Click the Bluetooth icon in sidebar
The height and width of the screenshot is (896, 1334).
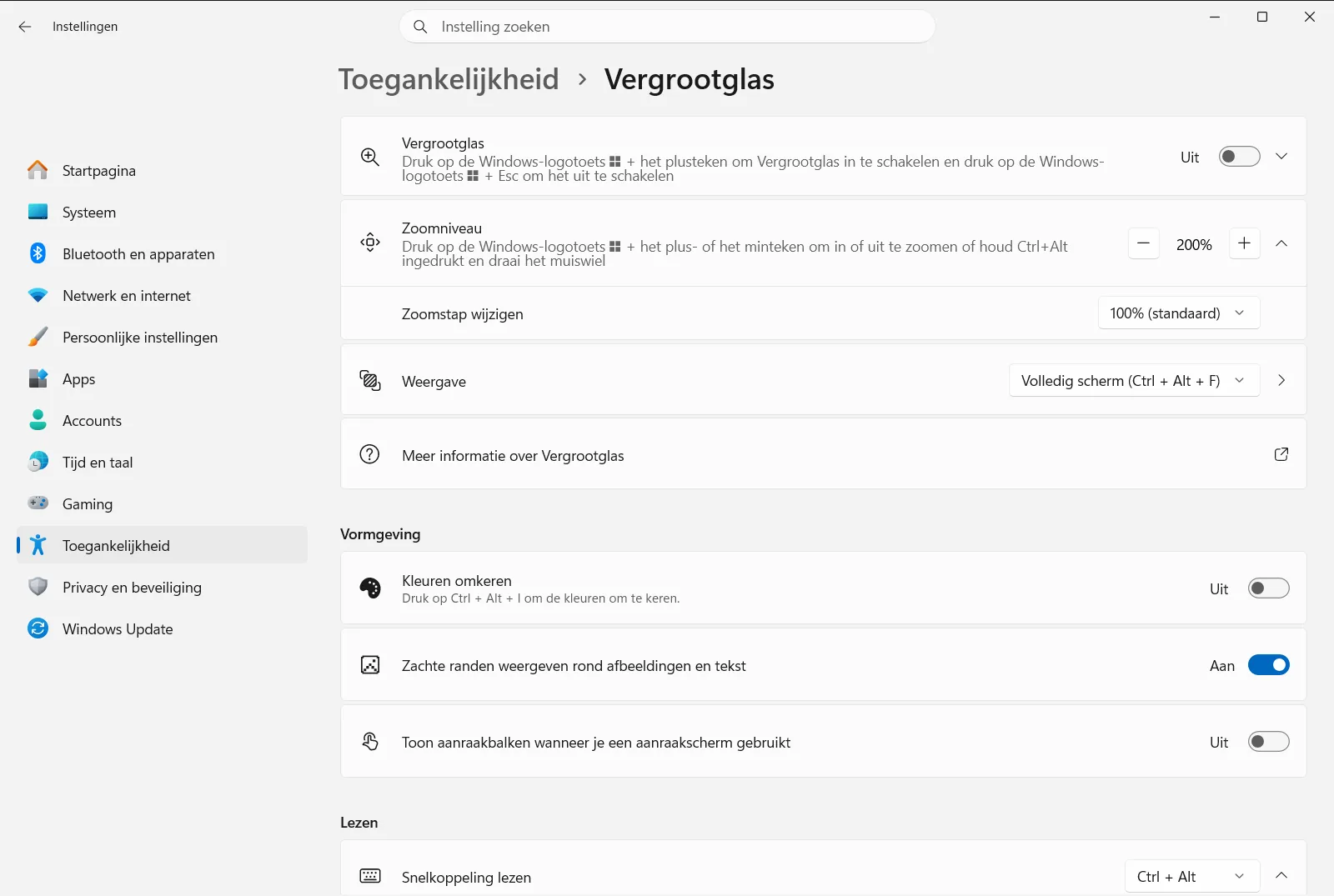point(38,253)
